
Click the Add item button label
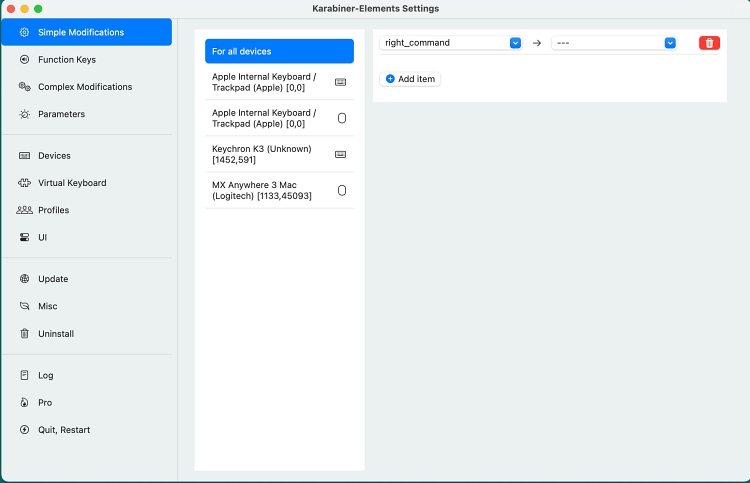point(417,79)
